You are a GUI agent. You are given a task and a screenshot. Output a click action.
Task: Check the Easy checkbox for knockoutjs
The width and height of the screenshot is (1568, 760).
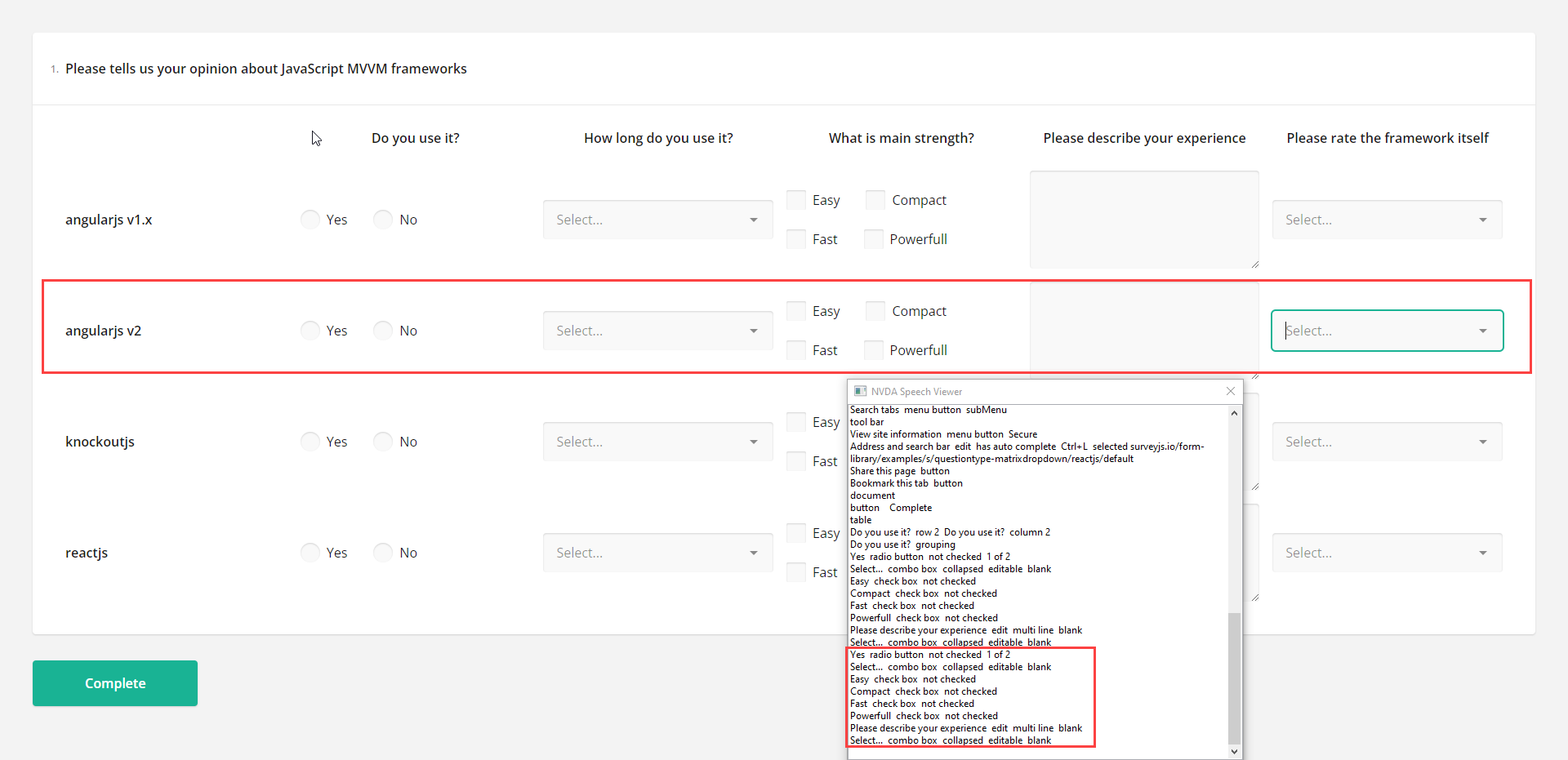(795, 421)
